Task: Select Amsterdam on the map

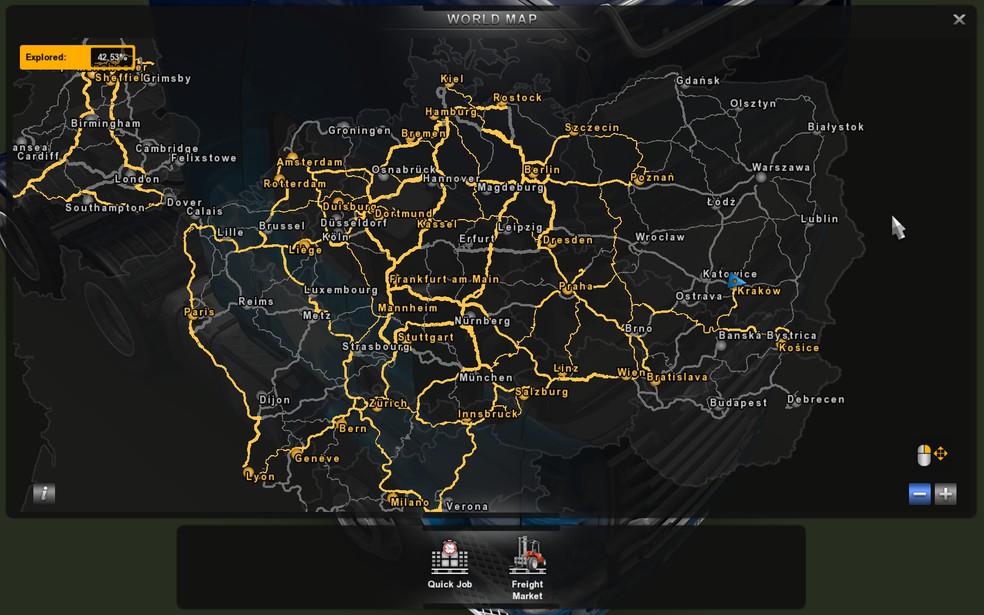Action: click(309, 162)
